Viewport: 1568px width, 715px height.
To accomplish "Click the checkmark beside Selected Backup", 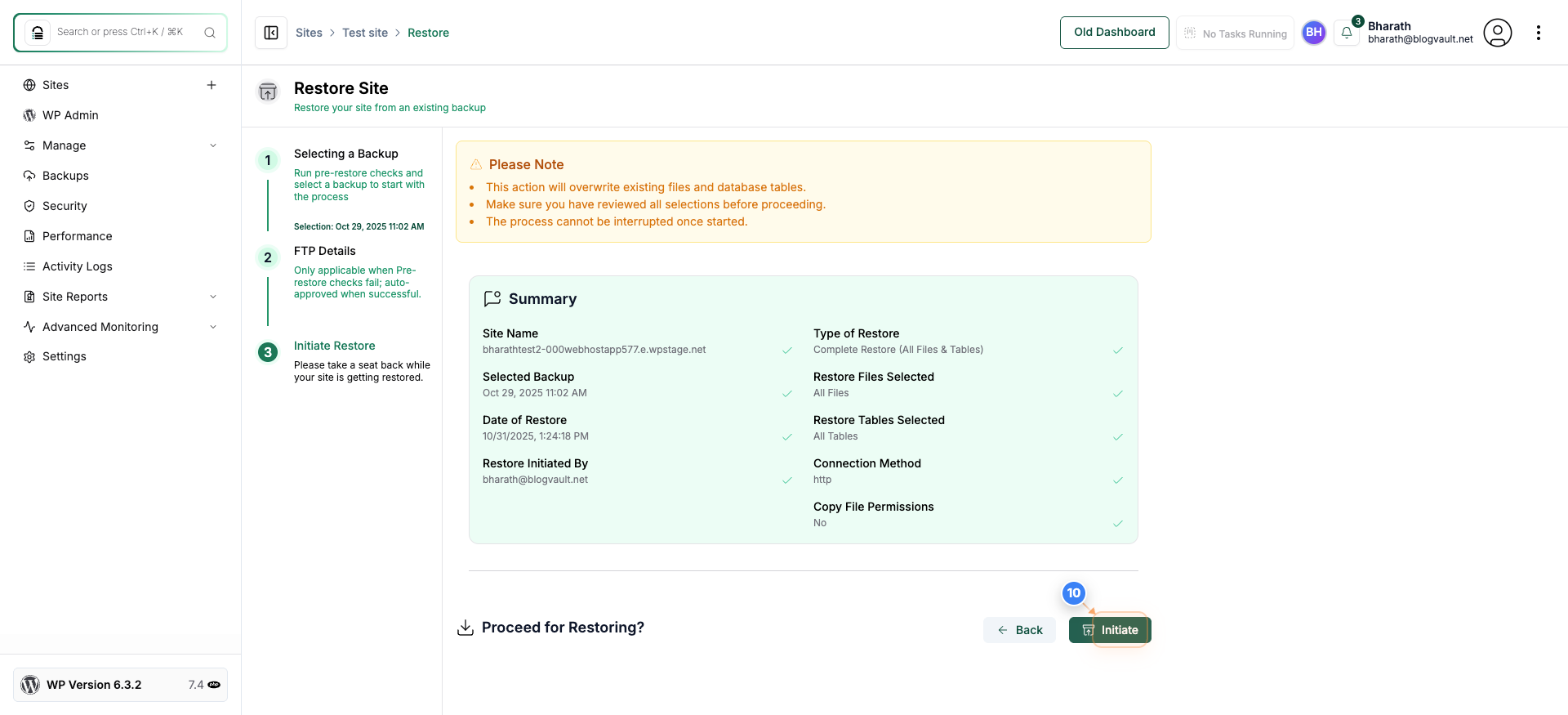I will point(787,394).
